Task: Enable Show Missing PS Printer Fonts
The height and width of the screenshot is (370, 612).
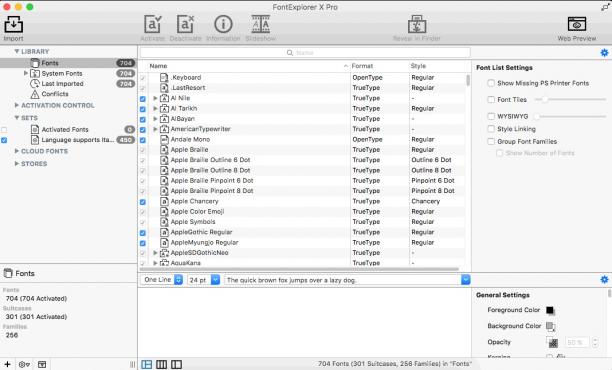Action: [491, 83]
